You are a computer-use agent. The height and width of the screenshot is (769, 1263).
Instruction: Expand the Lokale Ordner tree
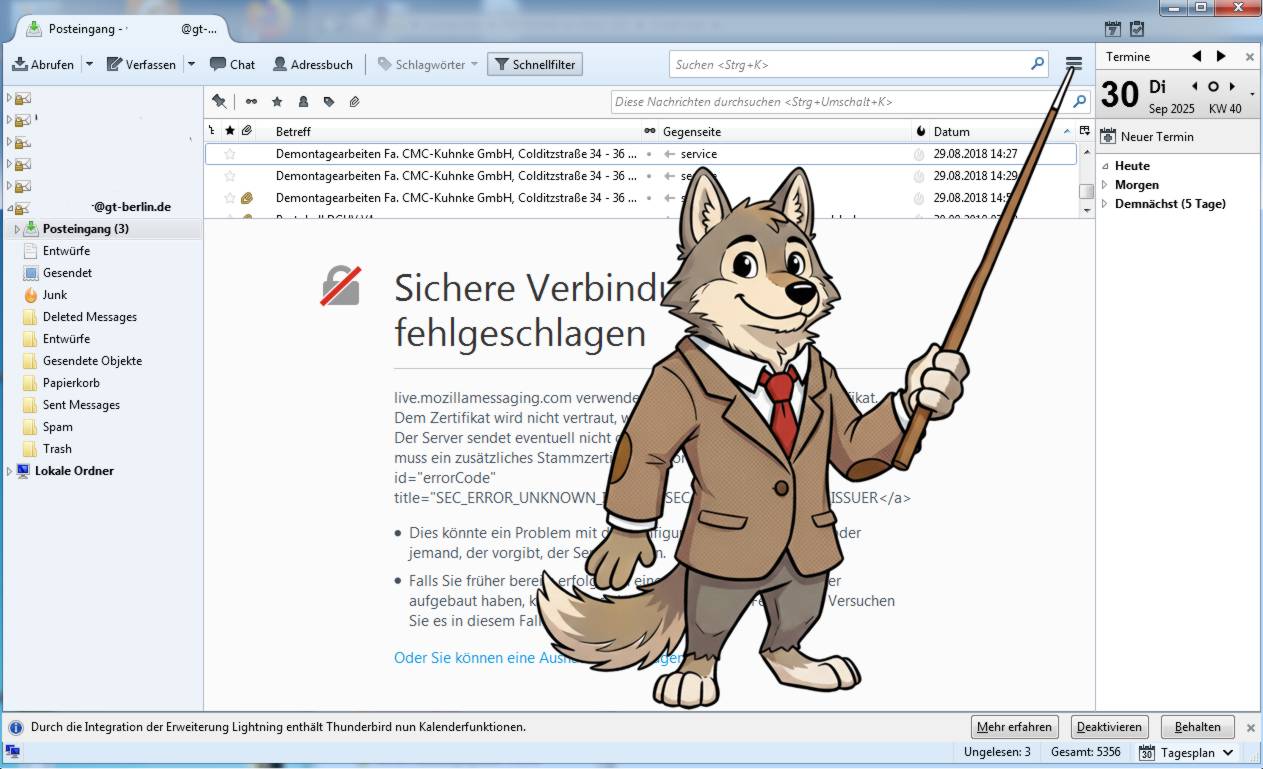pos(10,471)
